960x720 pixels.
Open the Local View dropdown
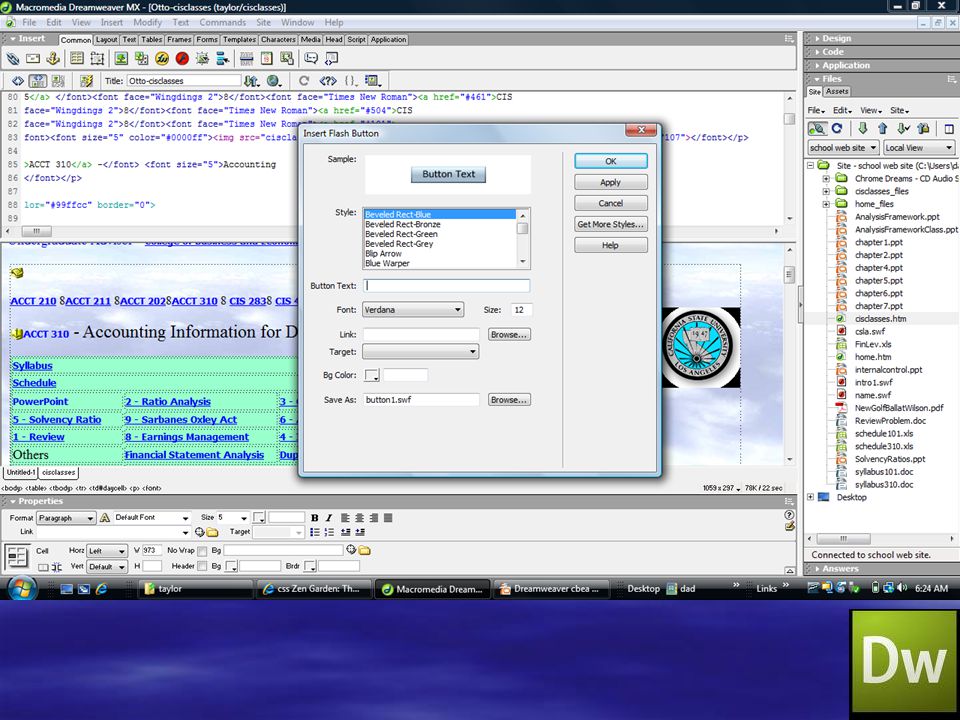pos(918,148)
